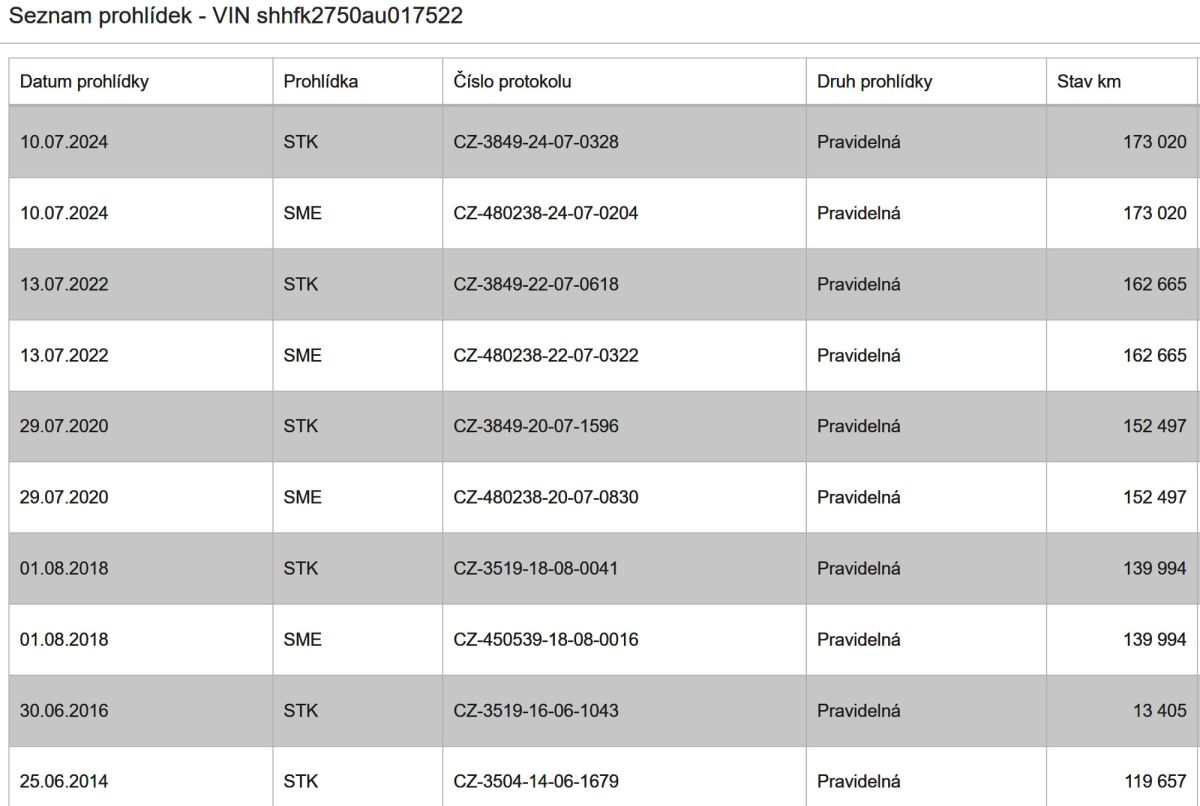Select protocol number CZ-3849-24-07-0328
1200x806 pixels.
[536, 142]
